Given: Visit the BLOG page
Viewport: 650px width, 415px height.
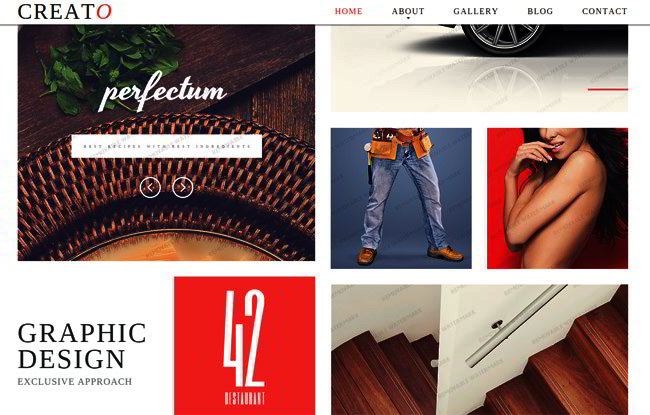Looking at the screenshot, I should pyautogui.click(x=540, y=12).
